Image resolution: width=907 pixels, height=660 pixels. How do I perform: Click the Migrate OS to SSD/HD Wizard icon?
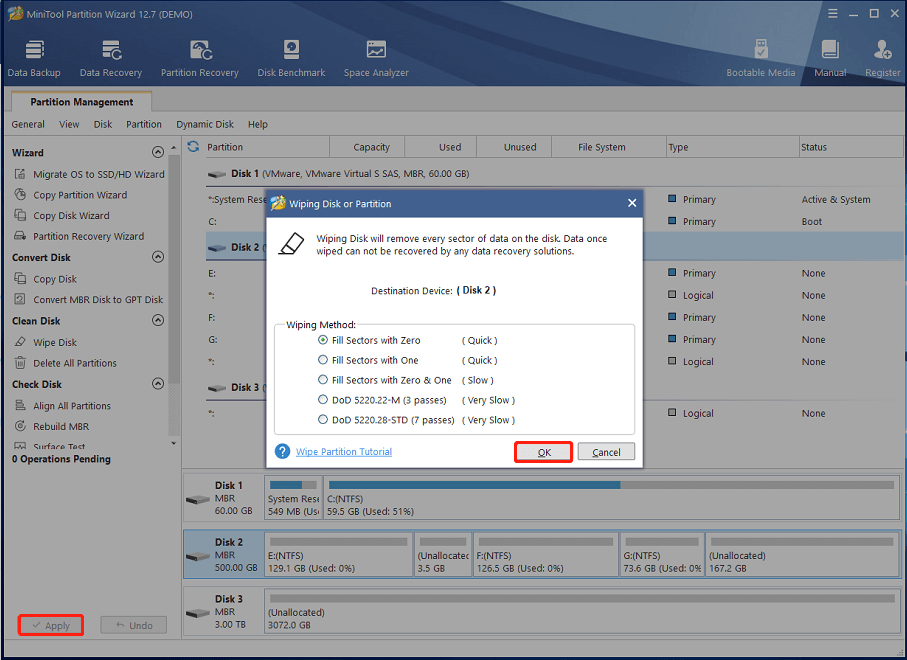click(x=20, y=174)
